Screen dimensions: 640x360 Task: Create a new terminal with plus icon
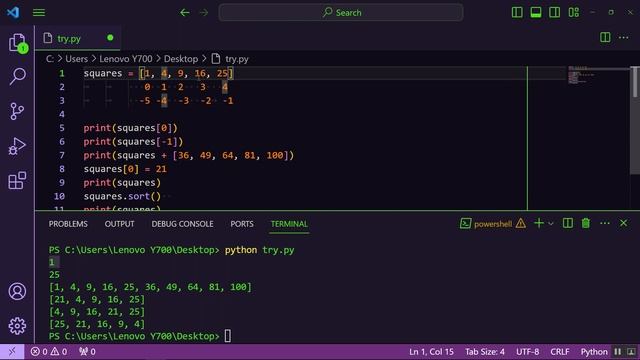539,223
